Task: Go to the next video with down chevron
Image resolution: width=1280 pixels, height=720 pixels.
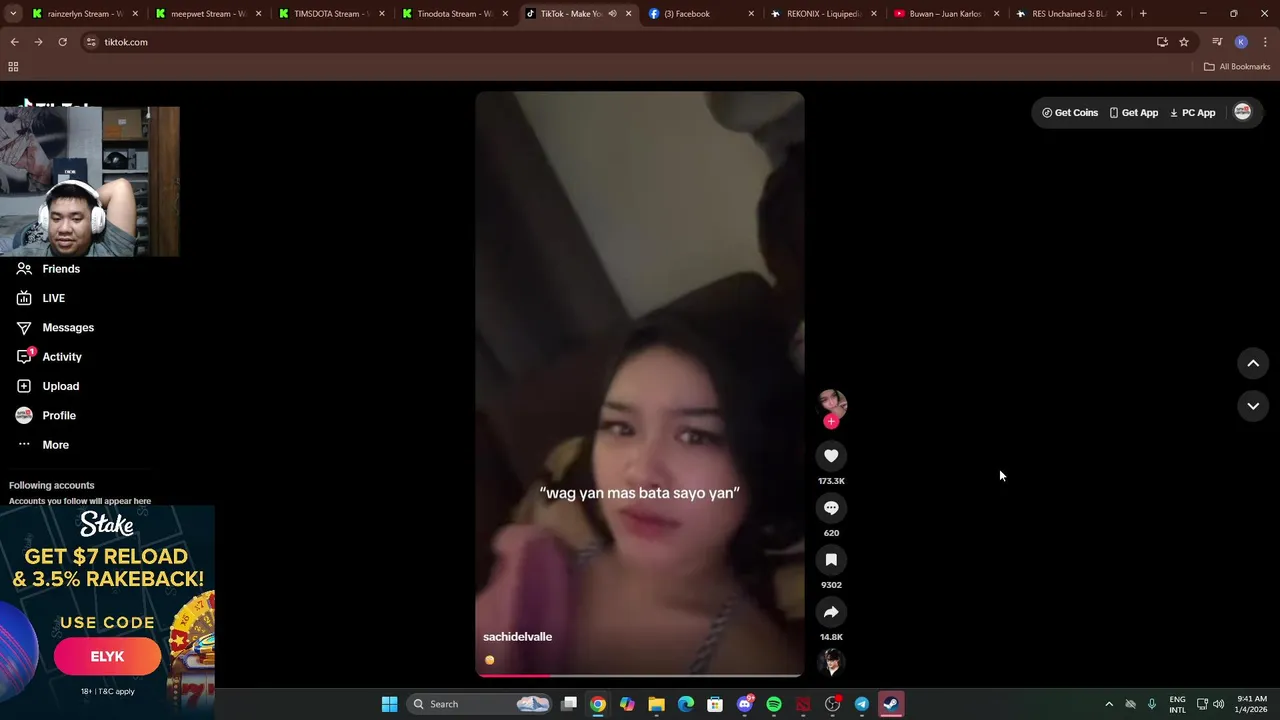Action: [x=1253, y=406]
